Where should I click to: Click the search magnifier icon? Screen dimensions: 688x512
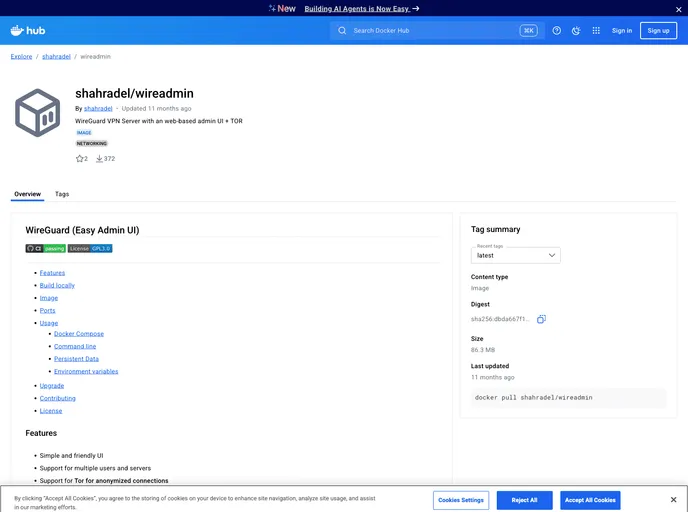coord(342,30)
